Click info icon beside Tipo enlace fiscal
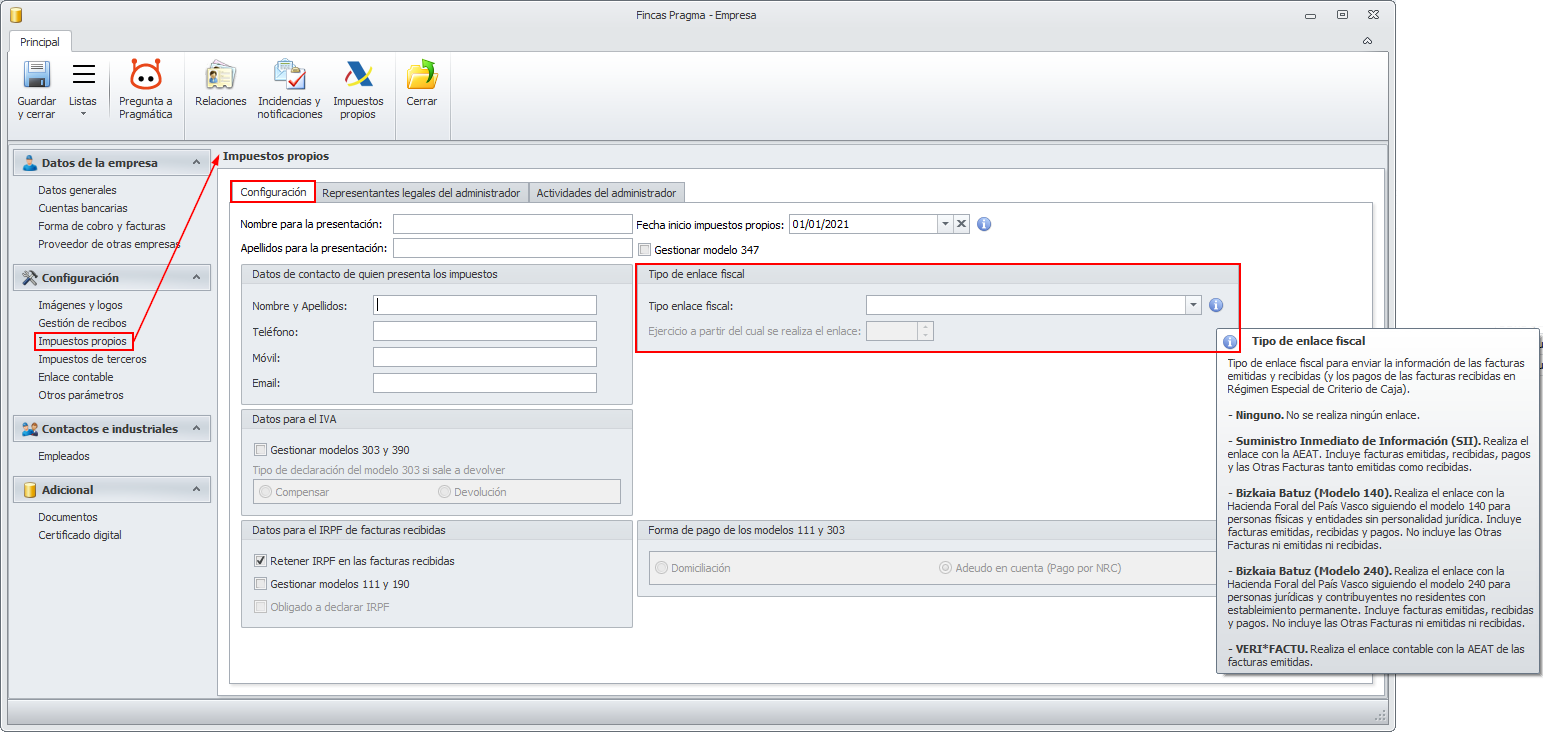Viewport: 1543px width, 734px height. coord(1216,305)
